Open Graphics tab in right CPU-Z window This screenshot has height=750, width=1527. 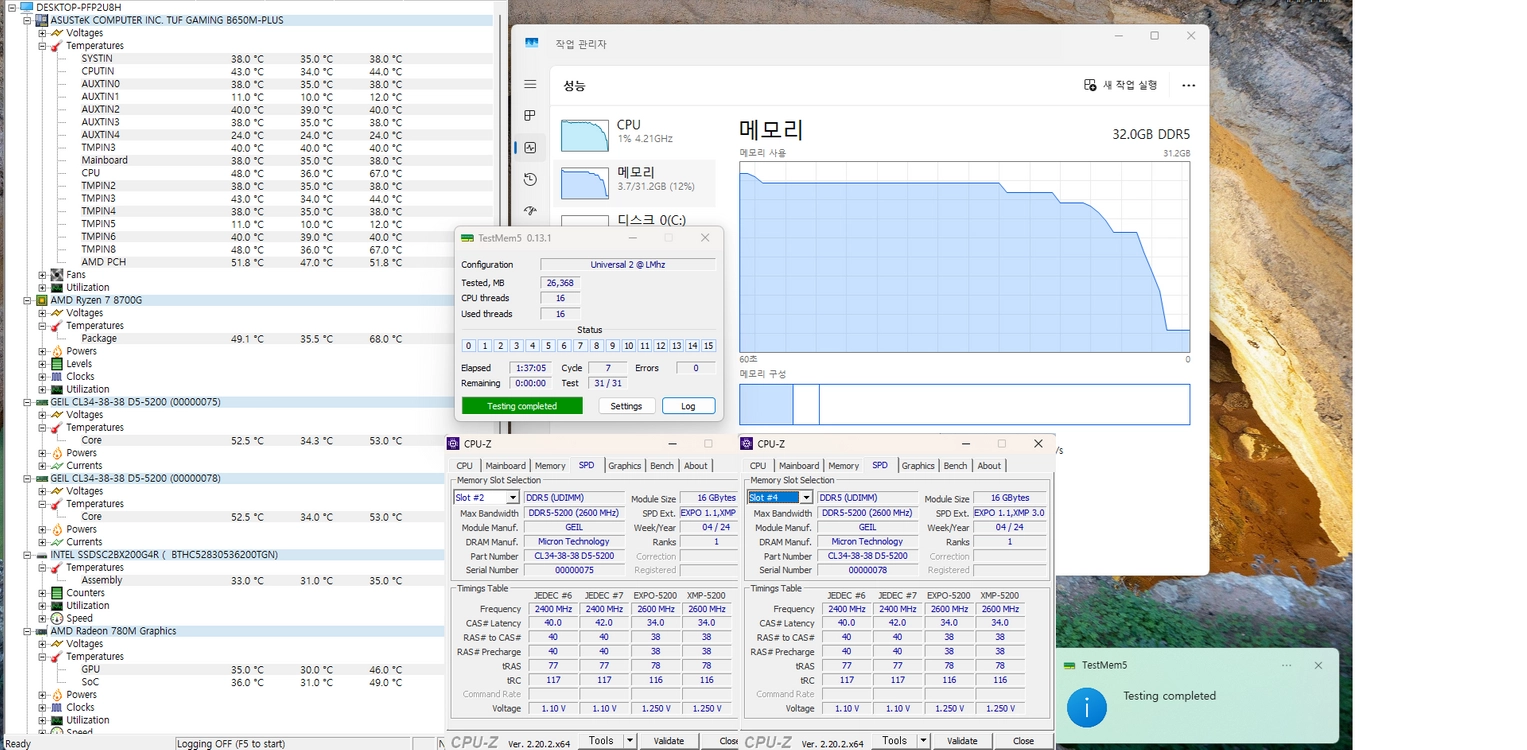click(918, 466)
